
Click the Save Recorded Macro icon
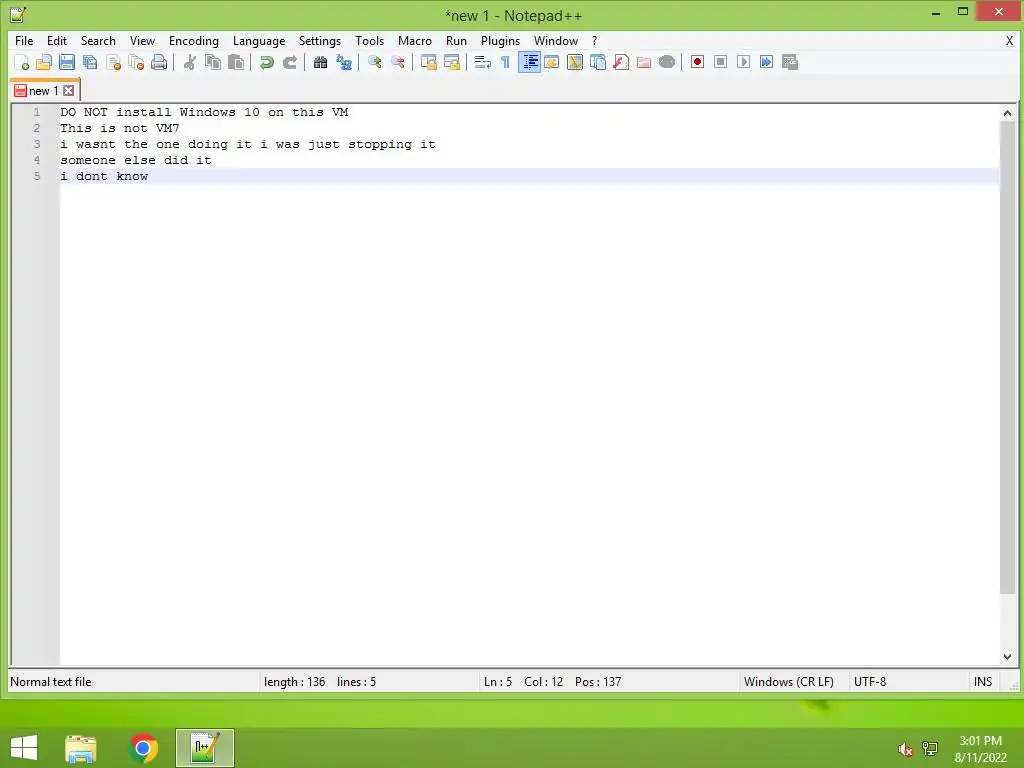(x=790, y=62)
